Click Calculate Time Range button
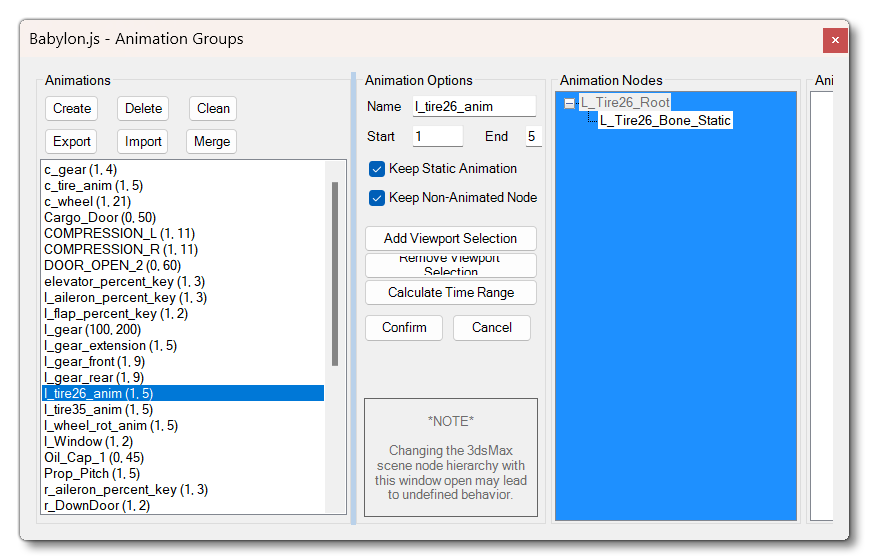 coord(451,293)
